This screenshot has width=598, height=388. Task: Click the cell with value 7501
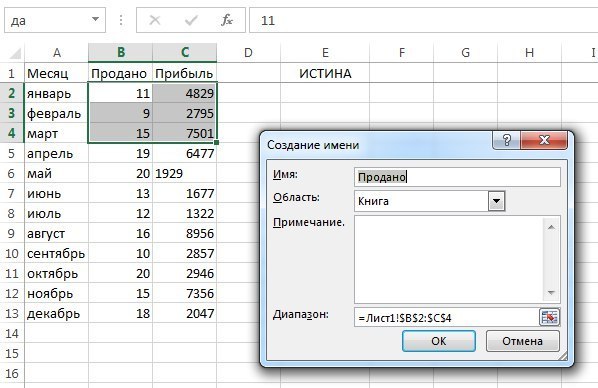point(185,133)
